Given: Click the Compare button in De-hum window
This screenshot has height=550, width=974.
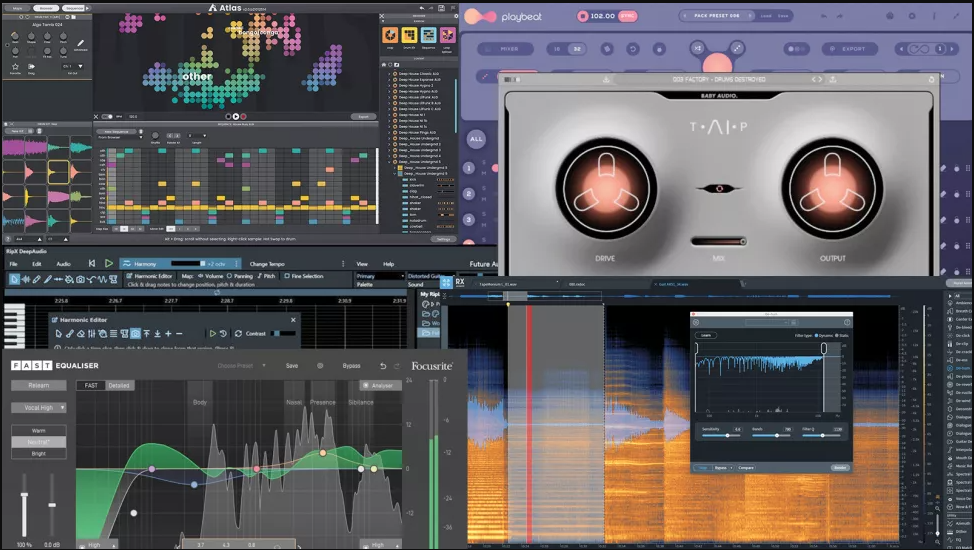Looking at the screenshot, I should (746, 468).
